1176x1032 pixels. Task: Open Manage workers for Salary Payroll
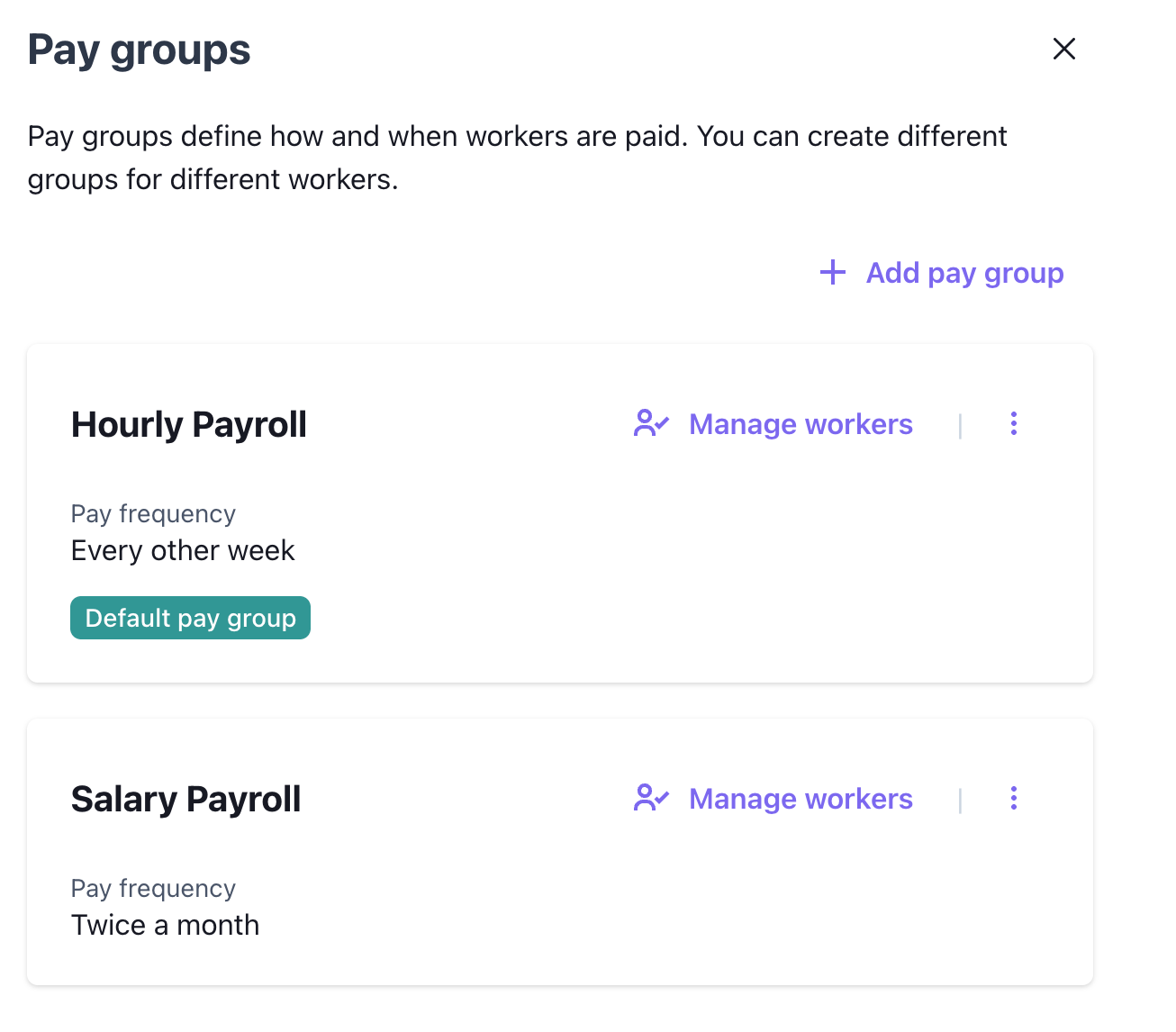tap(800, 799)
